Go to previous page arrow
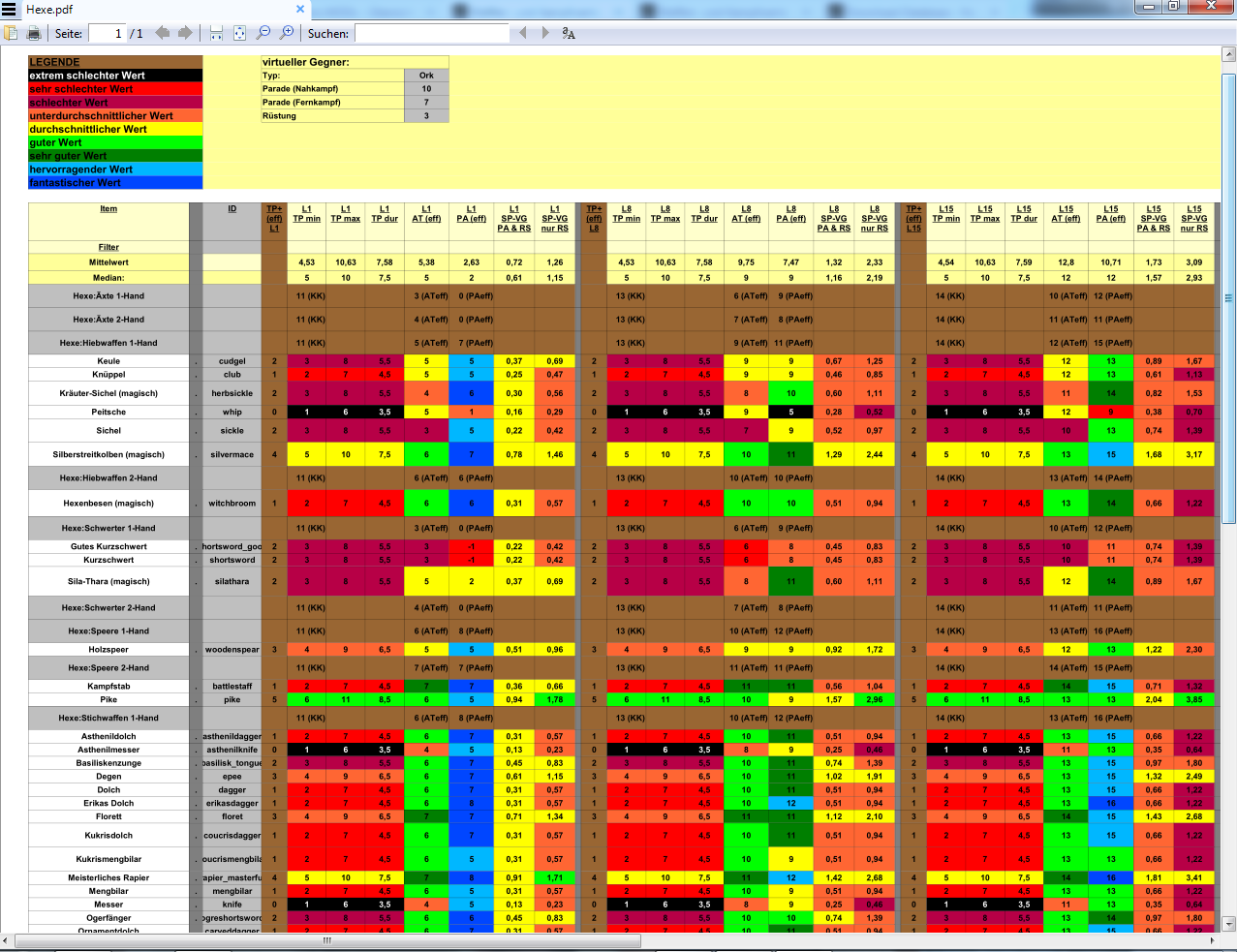The height and width of the screenshot is (952, 1237). pyautogui.click(x=162, y=33)
